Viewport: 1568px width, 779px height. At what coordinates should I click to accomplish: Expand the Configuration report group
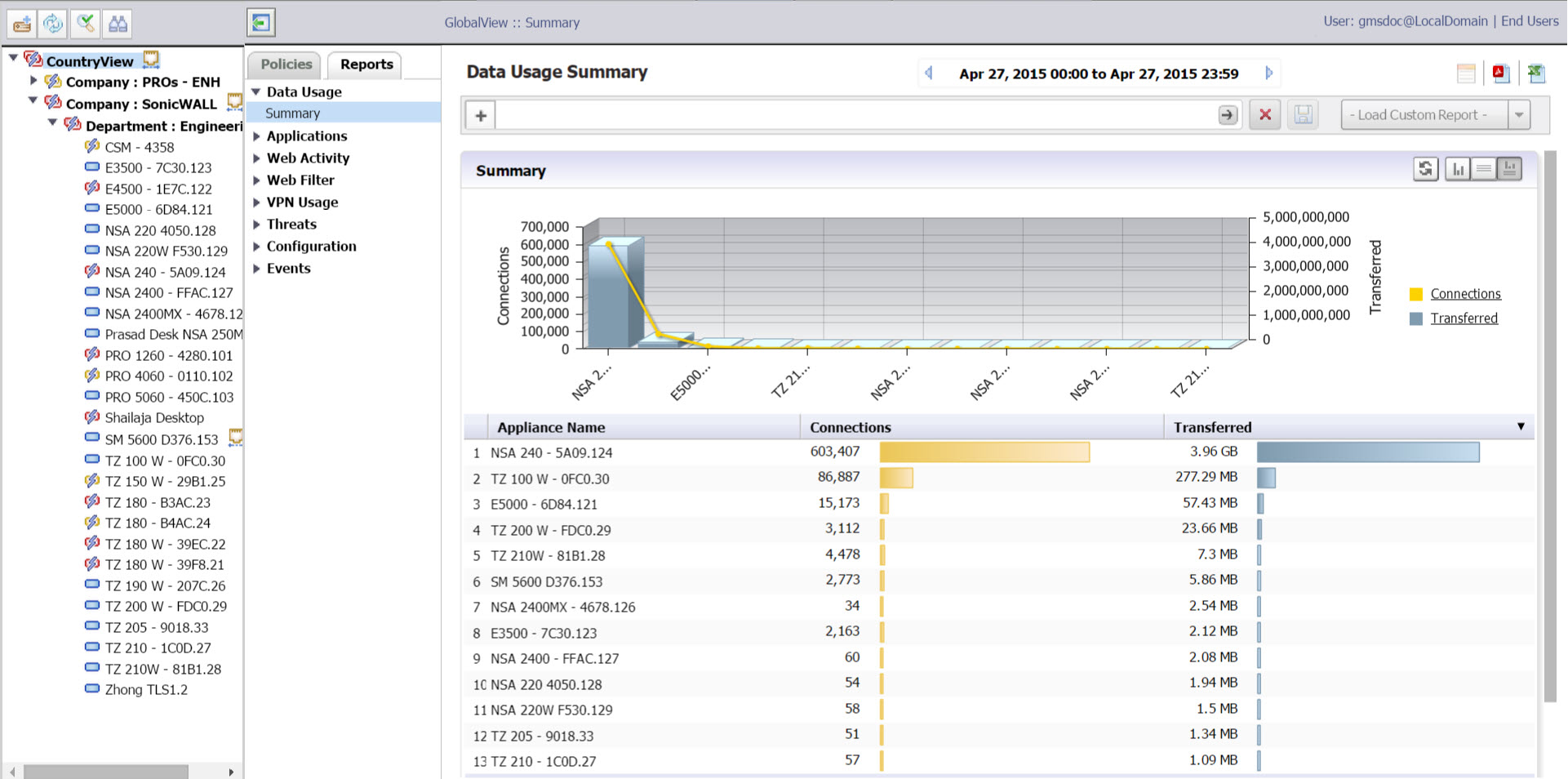pos(256,247)
